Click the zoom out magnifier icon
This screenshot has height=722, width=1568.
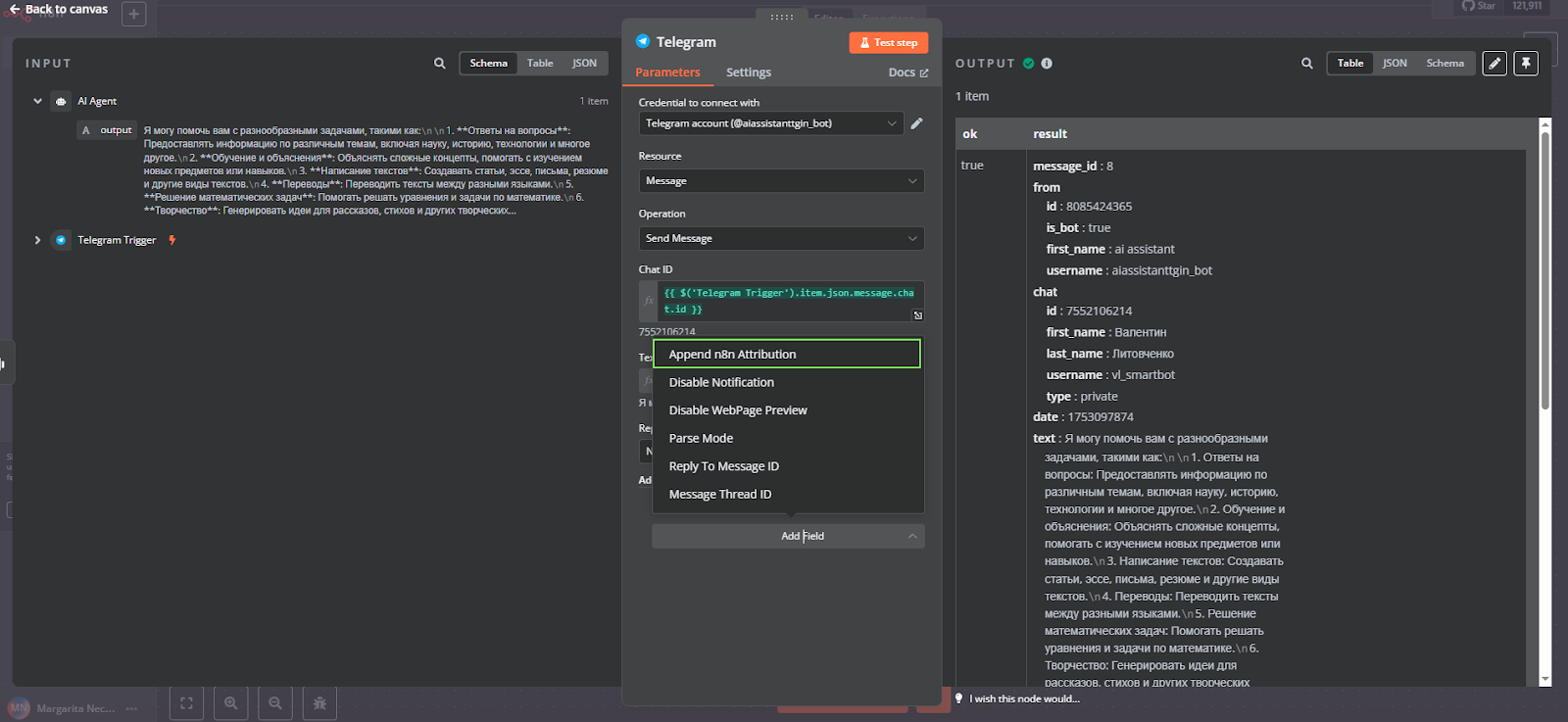[x=275, y=702]
